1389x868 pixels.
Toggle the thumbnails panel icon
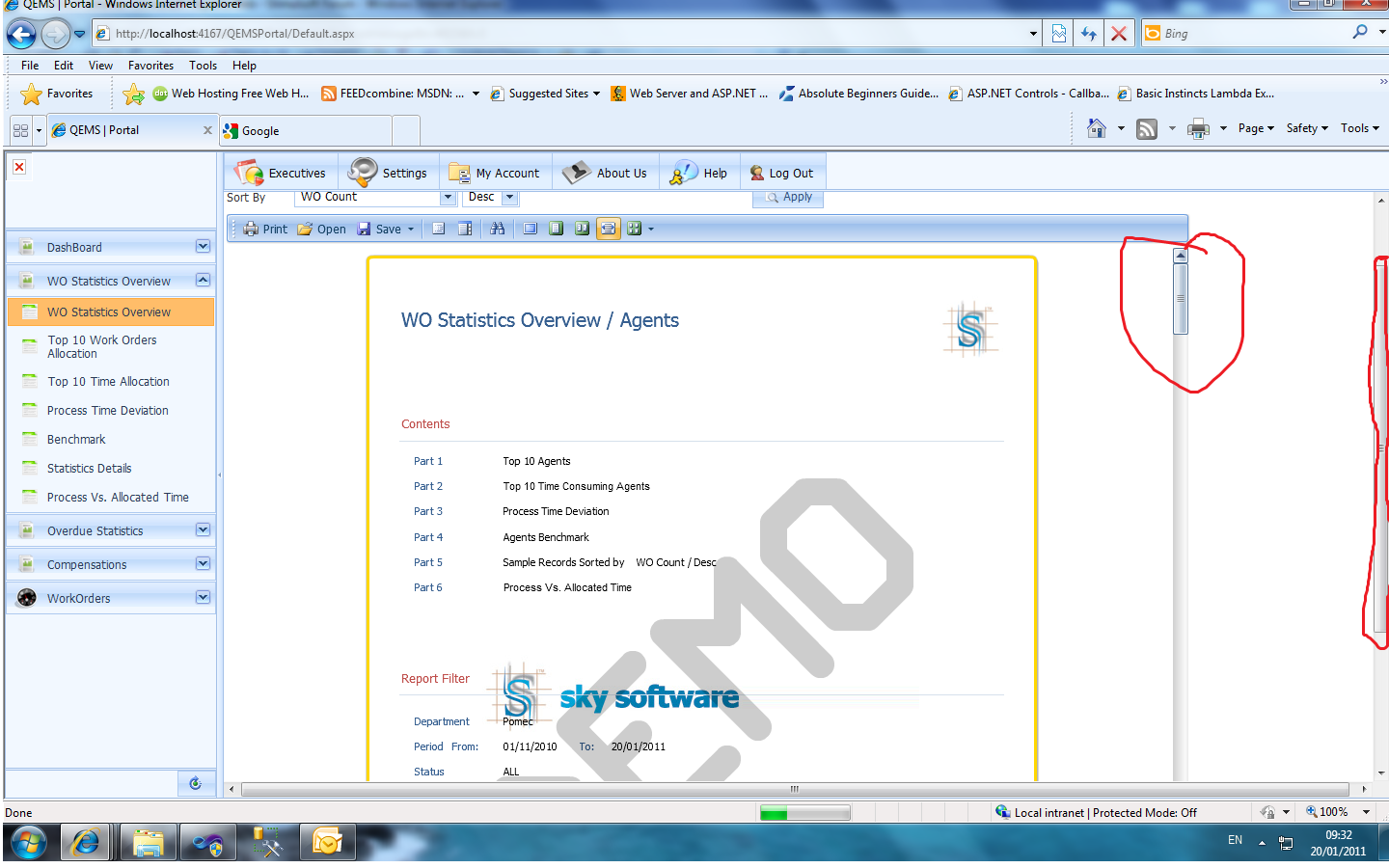[465, 229]
